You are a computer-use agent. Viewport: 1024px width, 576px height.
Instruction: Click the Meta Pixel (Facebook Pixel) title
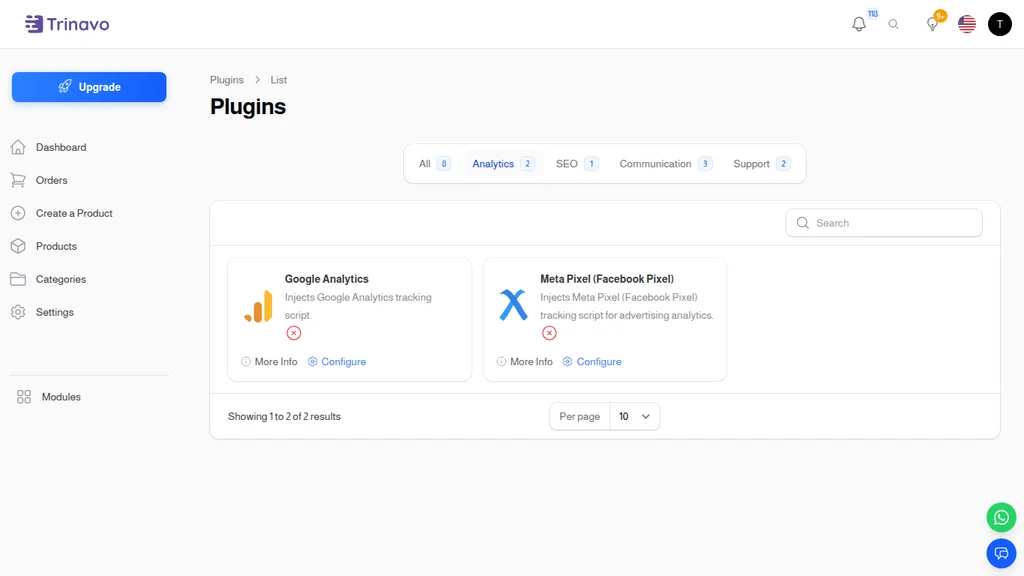click(x=607, y=279)
